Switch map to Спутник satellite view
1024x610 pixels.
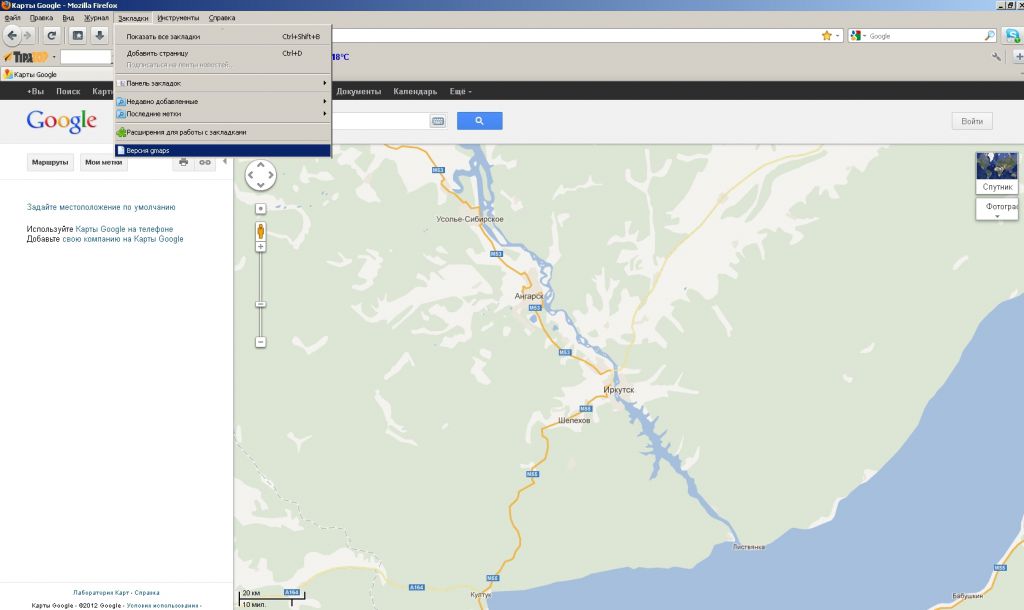pos(997,171)
